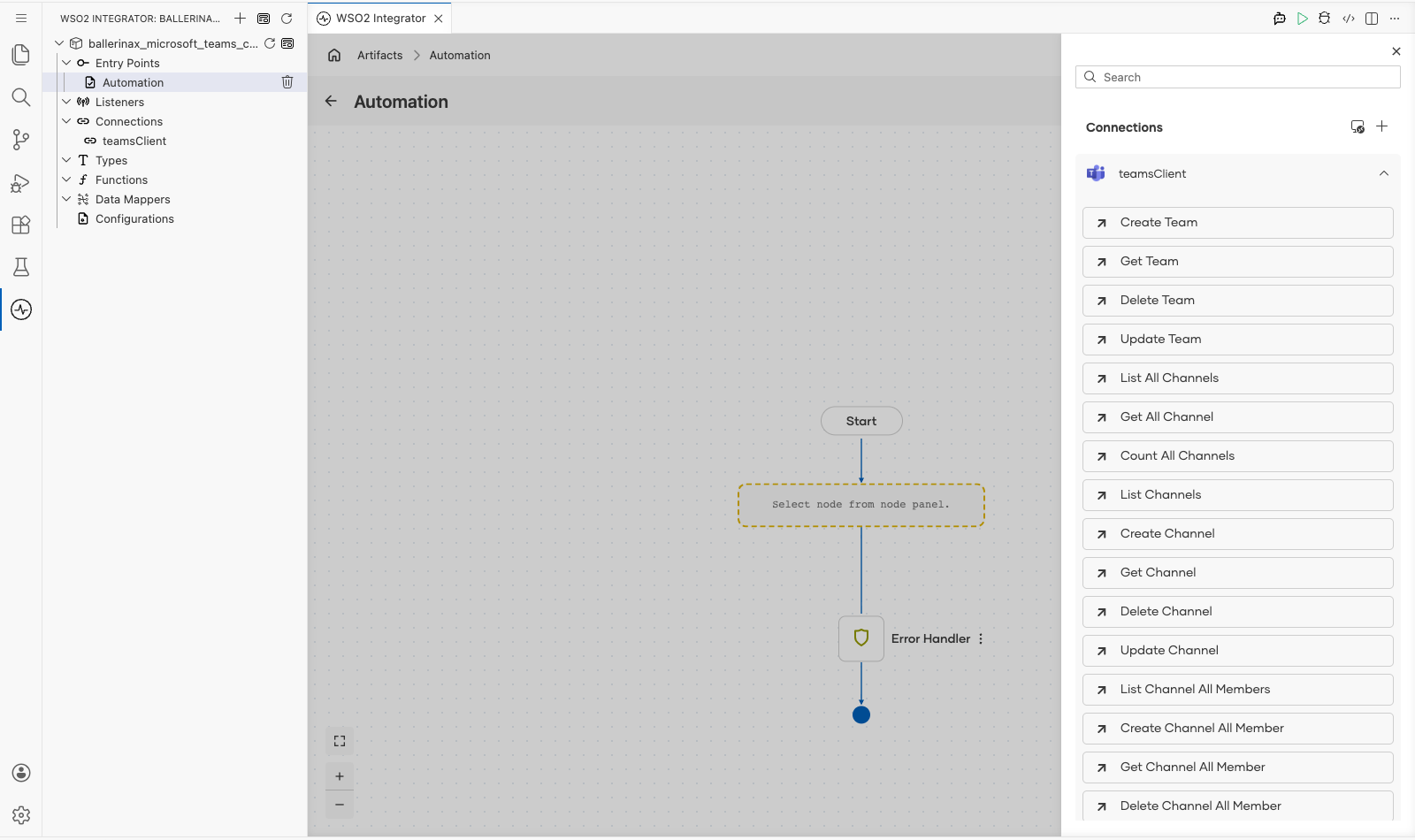Debug the integration with bug icon
This screenshot has width=1415, height=840.
point(1324,18)
